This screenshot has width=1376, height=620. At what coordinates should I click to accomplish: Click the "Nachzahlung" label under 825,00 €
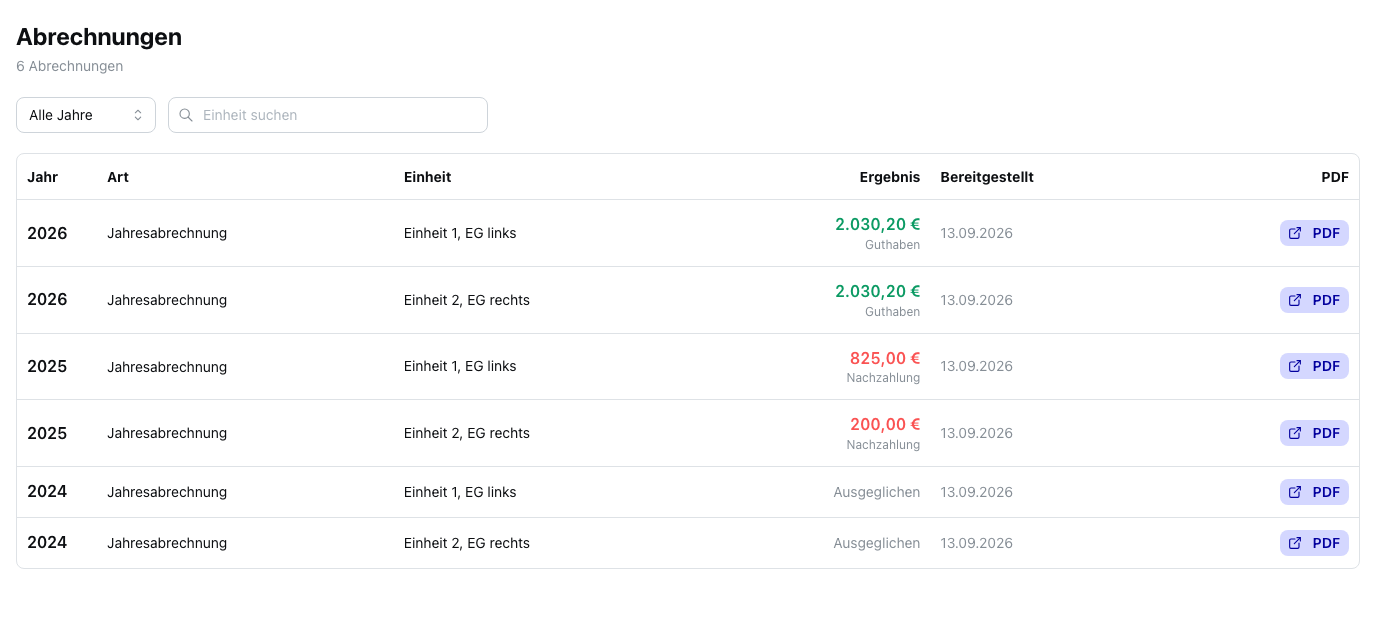[884, 378]
